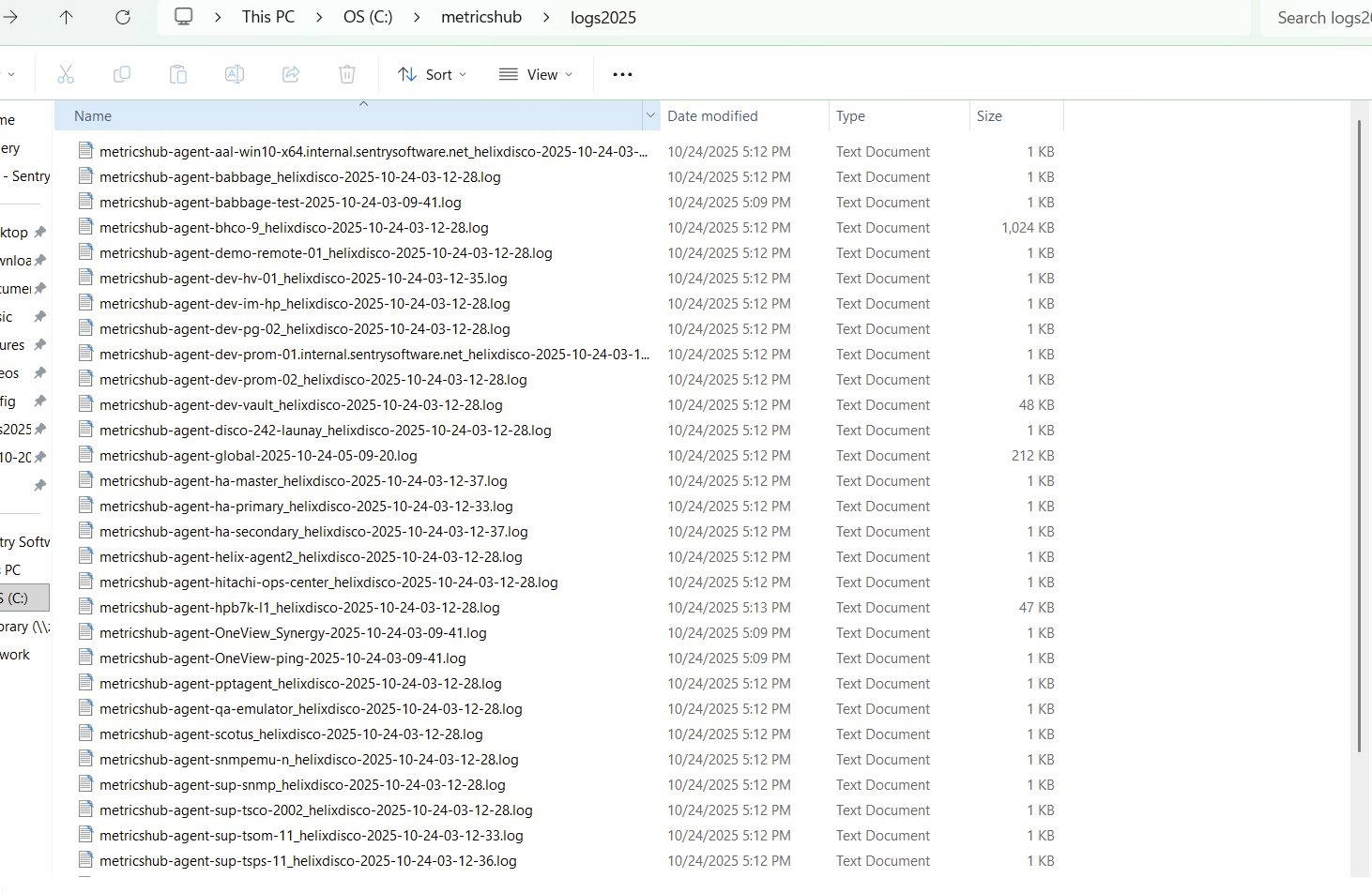Click the Refresh icon in the address bar
1372x893 pixels.
122,17
